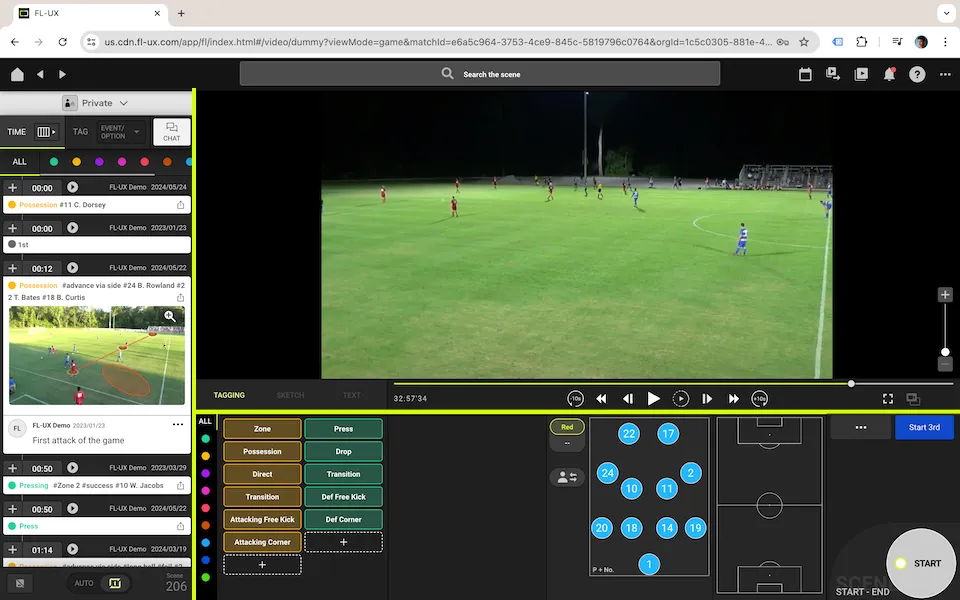
Task: Open the top-right overflow menu
Action: pos(945,74)
